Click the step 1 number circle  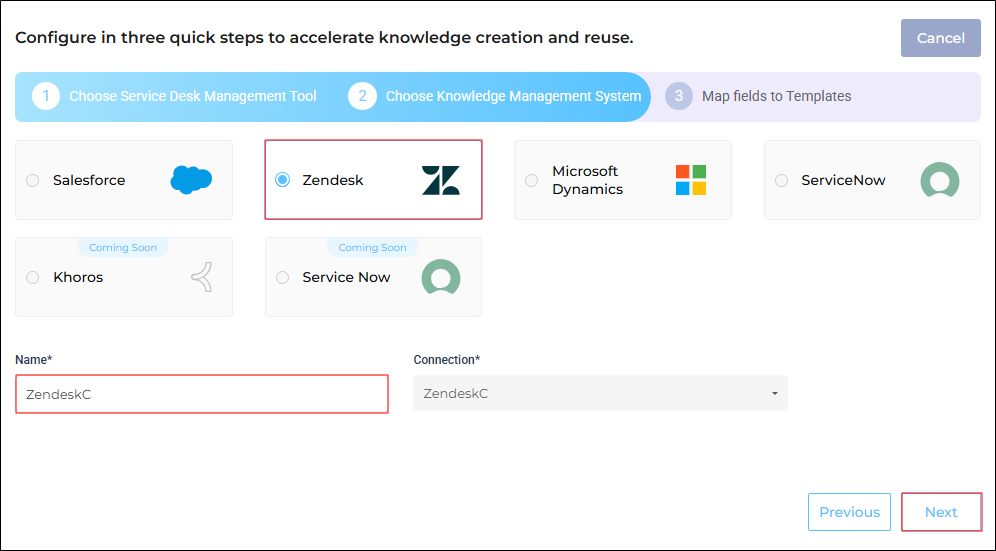point(46,97)
